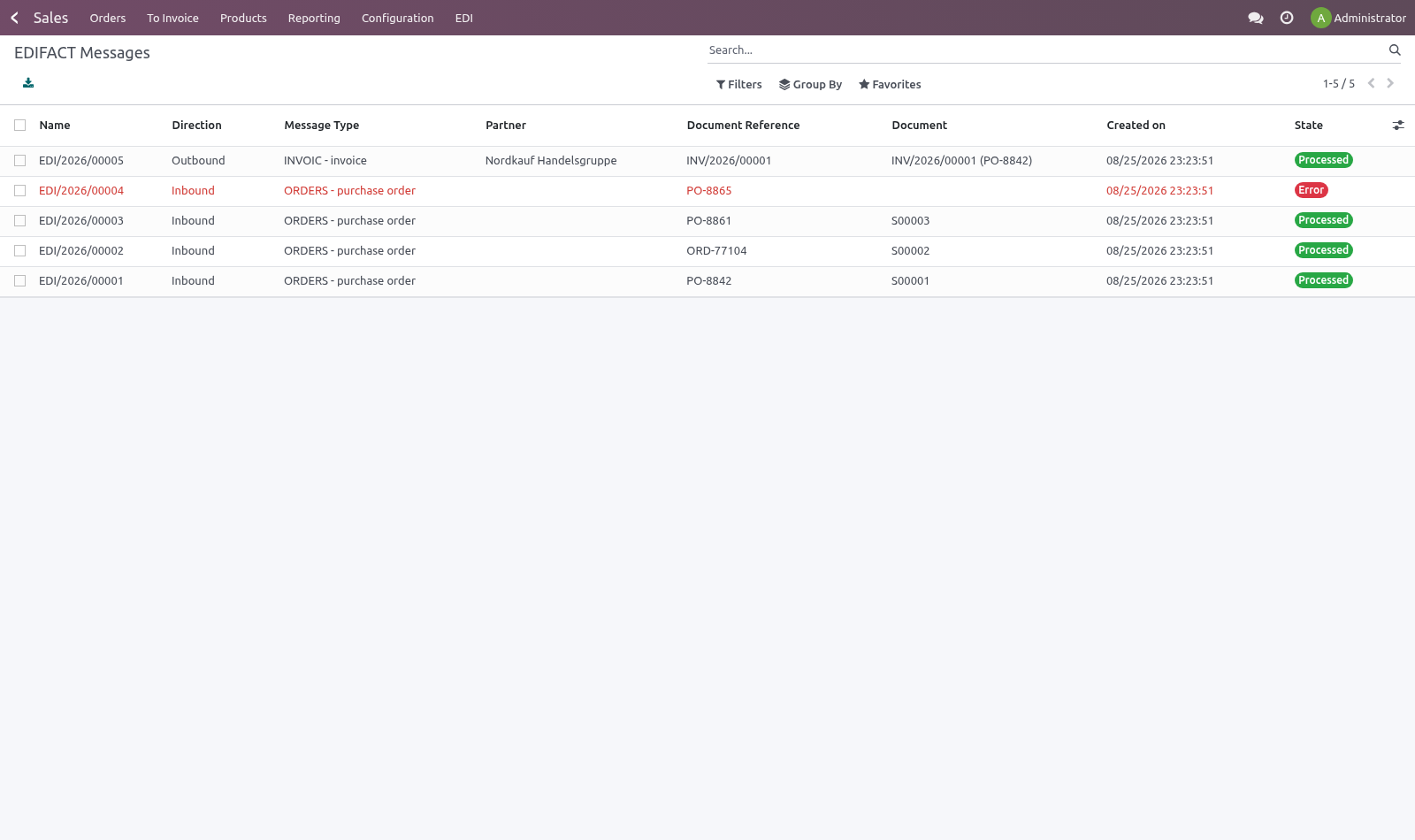Open the activities clock icon
The image size is (1415, 840).
coord(1287,18)
